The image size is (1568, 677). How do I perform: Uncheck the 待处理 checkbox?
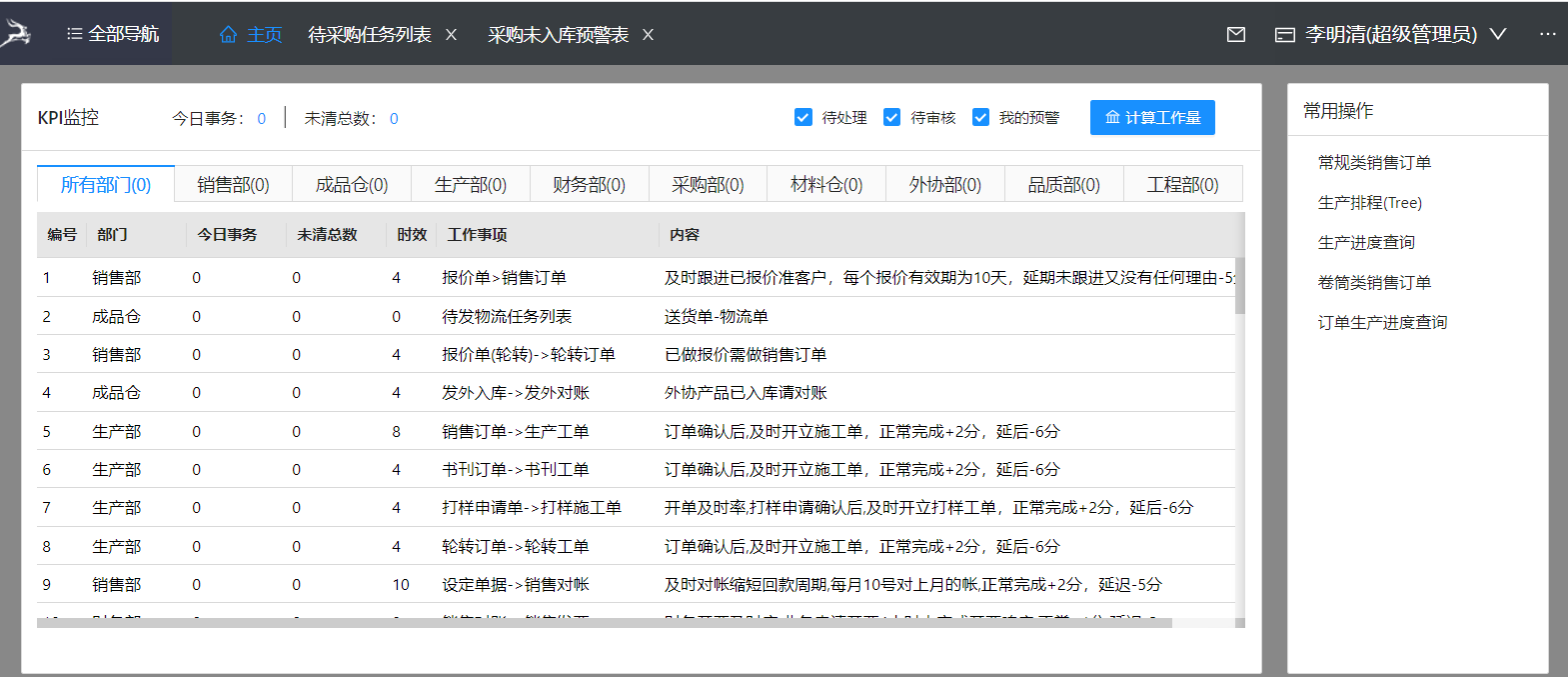tap(803, 117)
